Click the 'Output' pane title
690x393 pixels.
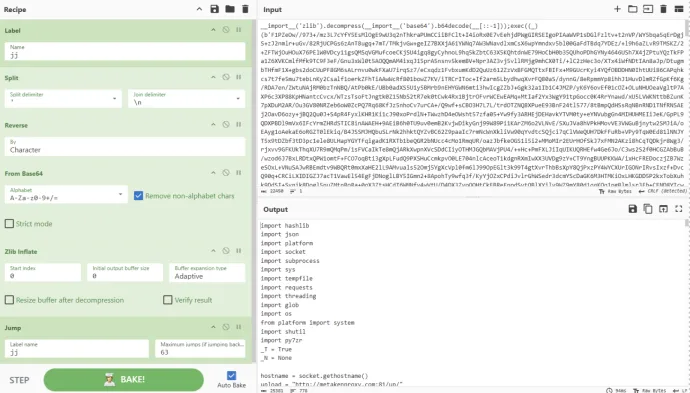point(275,209)
